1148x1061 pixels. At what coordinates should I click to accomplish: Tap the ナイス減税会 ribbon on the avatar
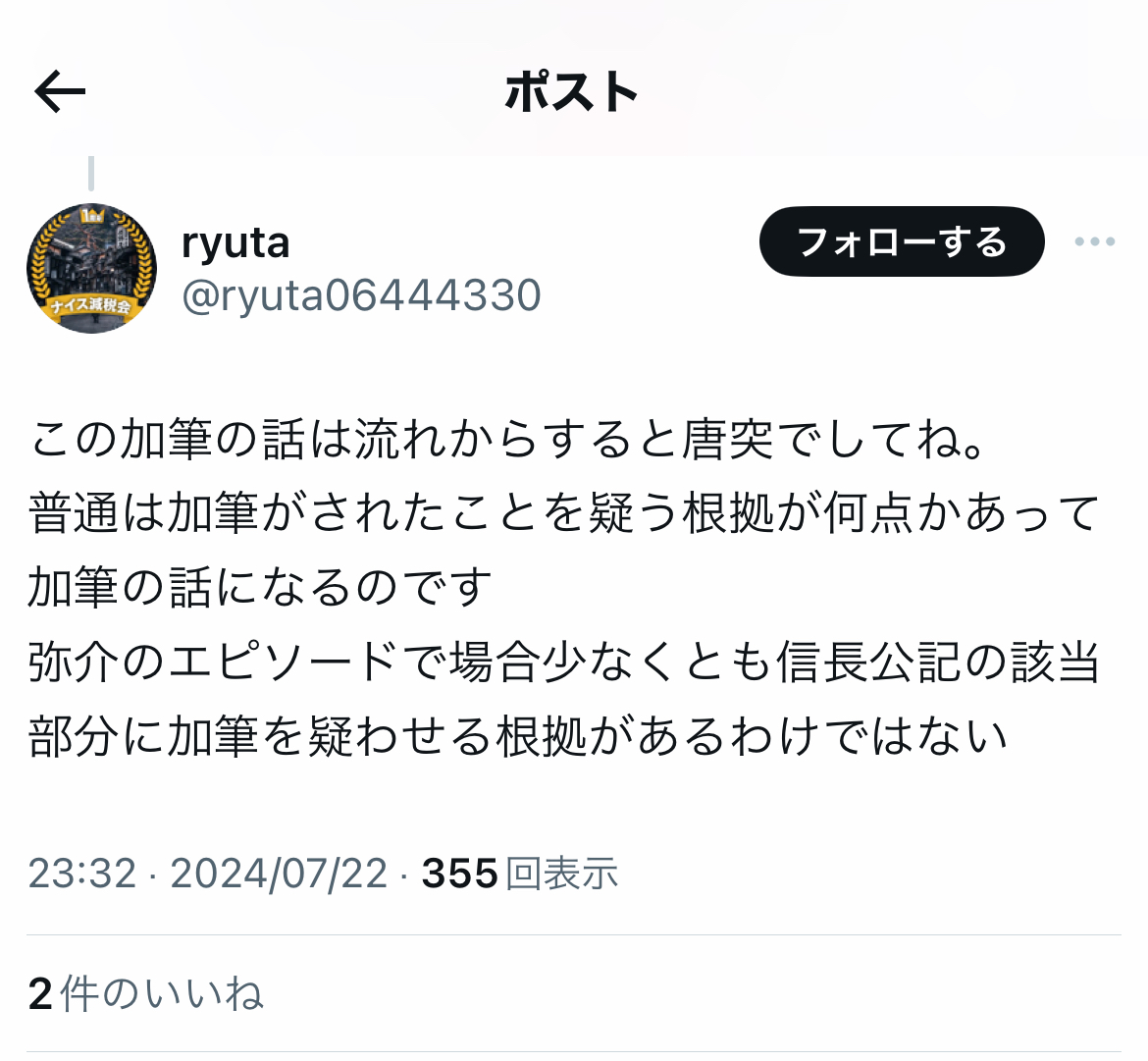point(91,305)
